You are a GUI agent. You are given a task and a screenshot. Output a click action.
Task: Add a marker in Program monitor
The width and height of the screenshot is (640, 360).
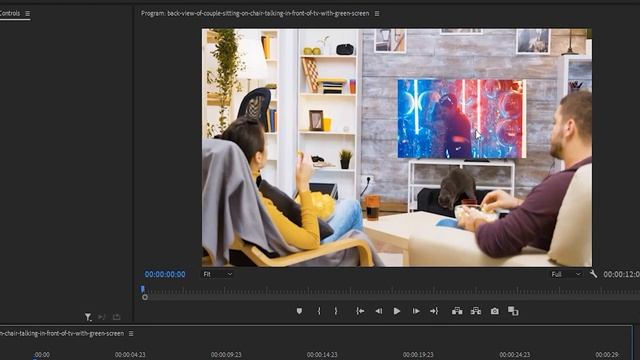point(299,311)
